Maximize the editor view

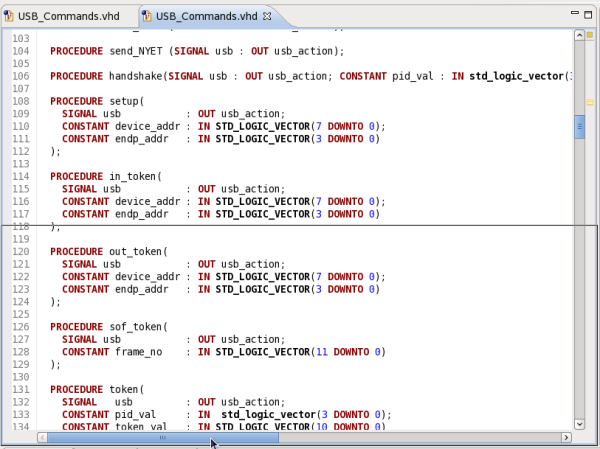[x=588, y=15]
